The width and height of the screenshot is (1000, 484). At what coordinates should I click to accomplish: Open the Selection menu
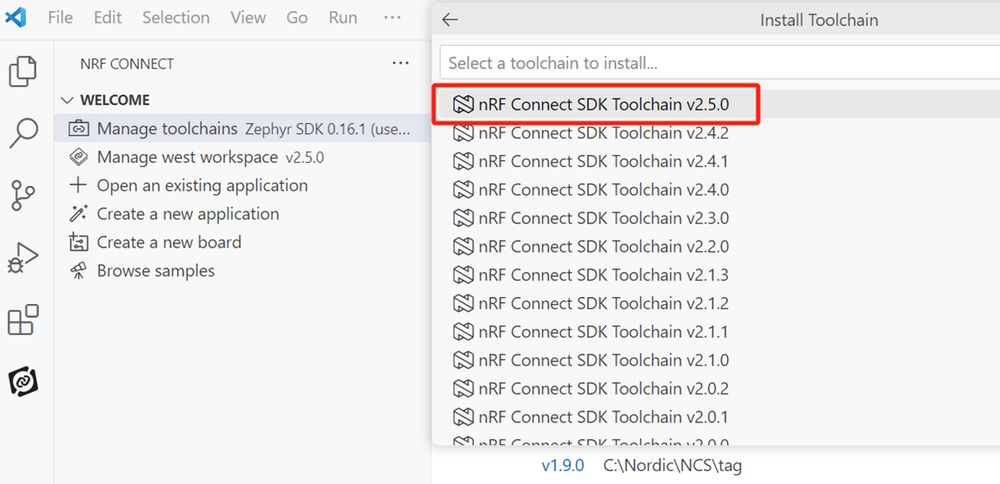[176, 17]
